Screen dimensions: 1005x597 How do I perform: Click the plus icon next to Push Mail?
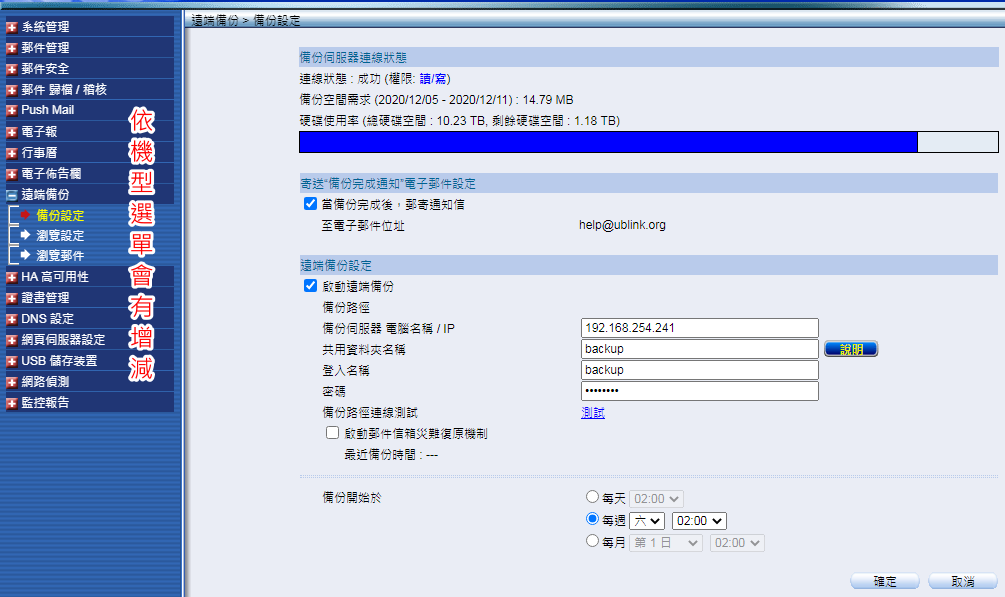click(x=11, y=110)
